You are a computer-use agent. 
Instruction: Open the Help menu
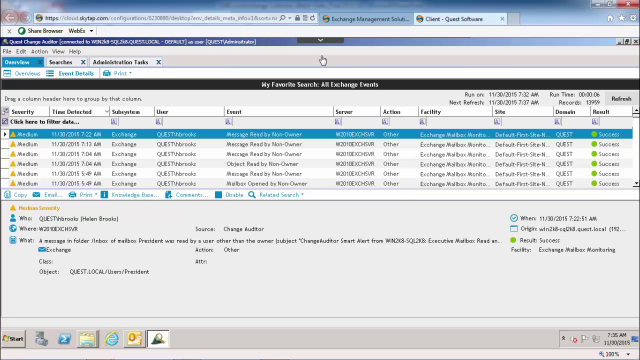point(75,51)
